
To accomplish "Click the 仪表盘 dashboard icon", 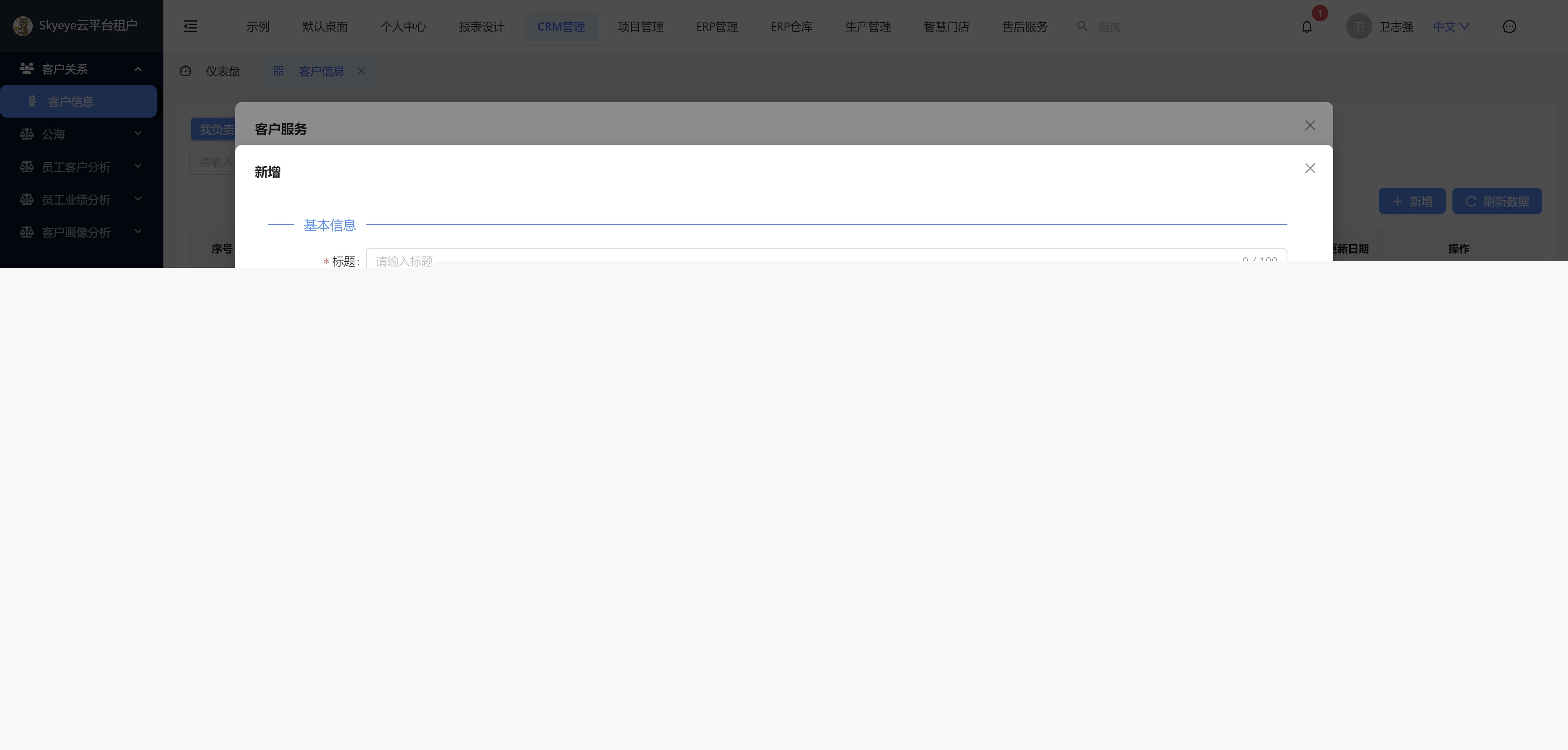I will [186, 71].
